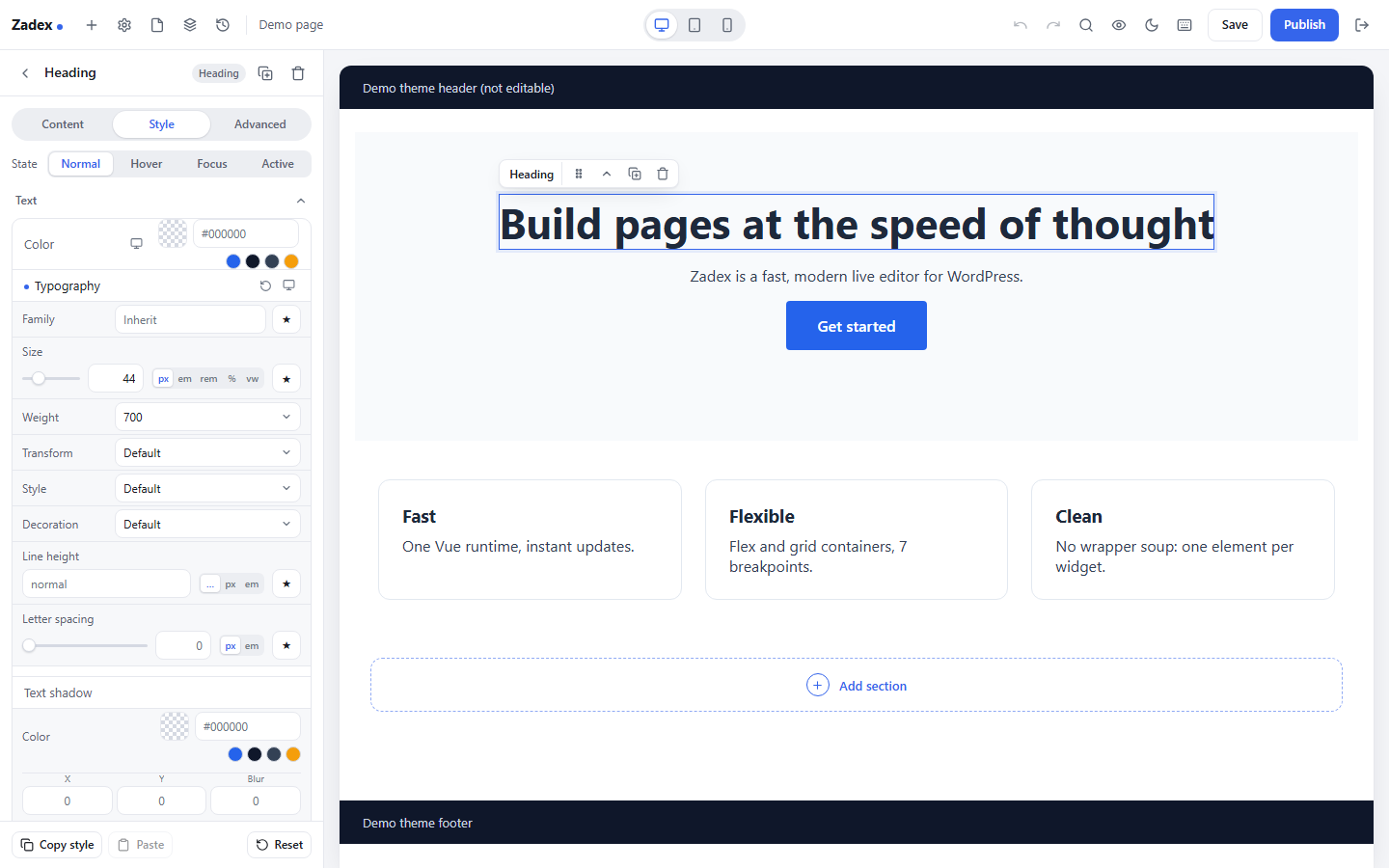Screen dimensions: 1389x868
Task: Click the add element plus icon in top bar
Action: point(92,25)
